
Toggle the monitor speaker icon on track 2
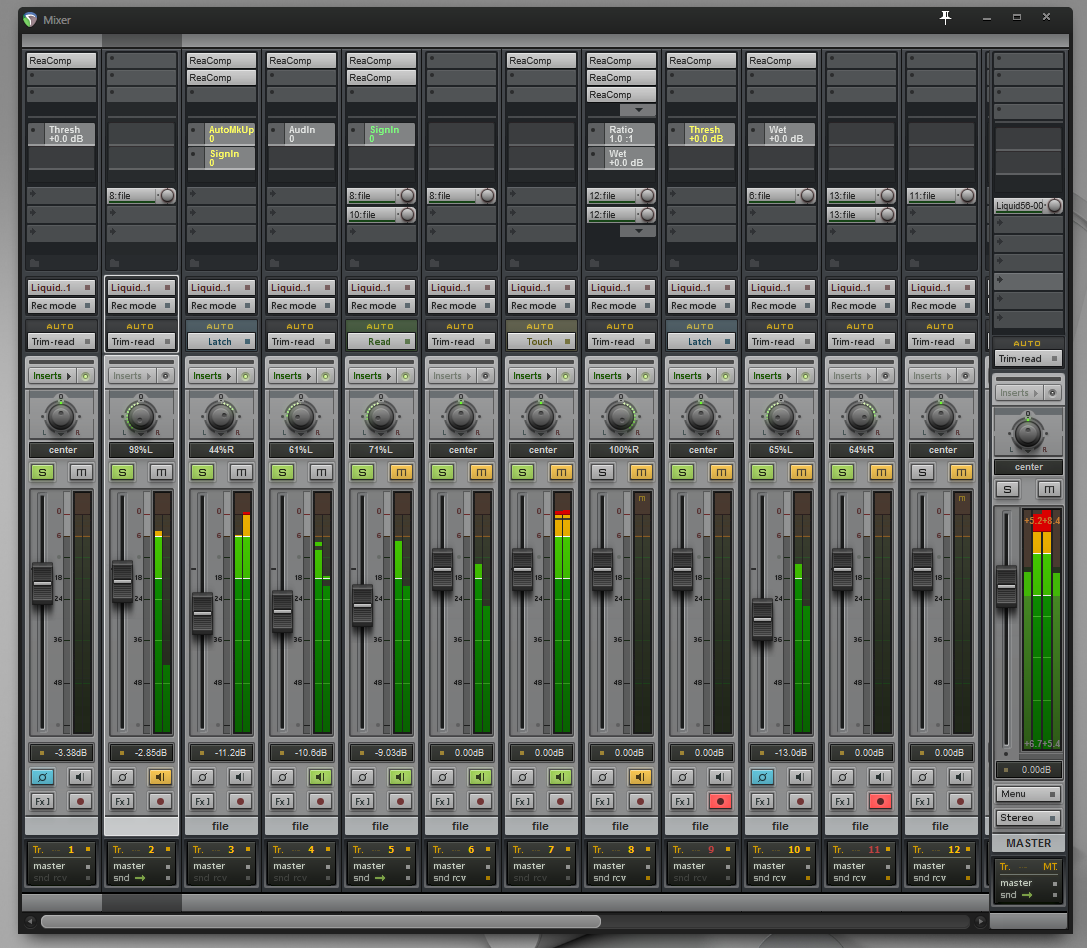160,777
